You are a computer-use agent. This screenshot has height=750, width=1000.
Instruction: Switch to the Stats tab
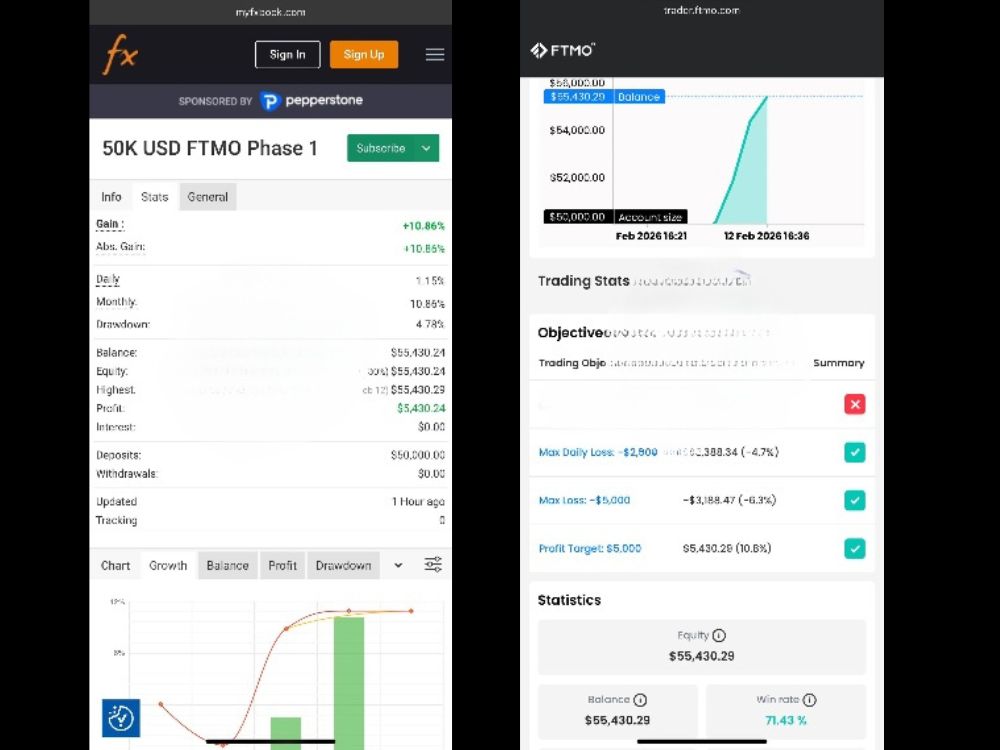coord(154,197)
